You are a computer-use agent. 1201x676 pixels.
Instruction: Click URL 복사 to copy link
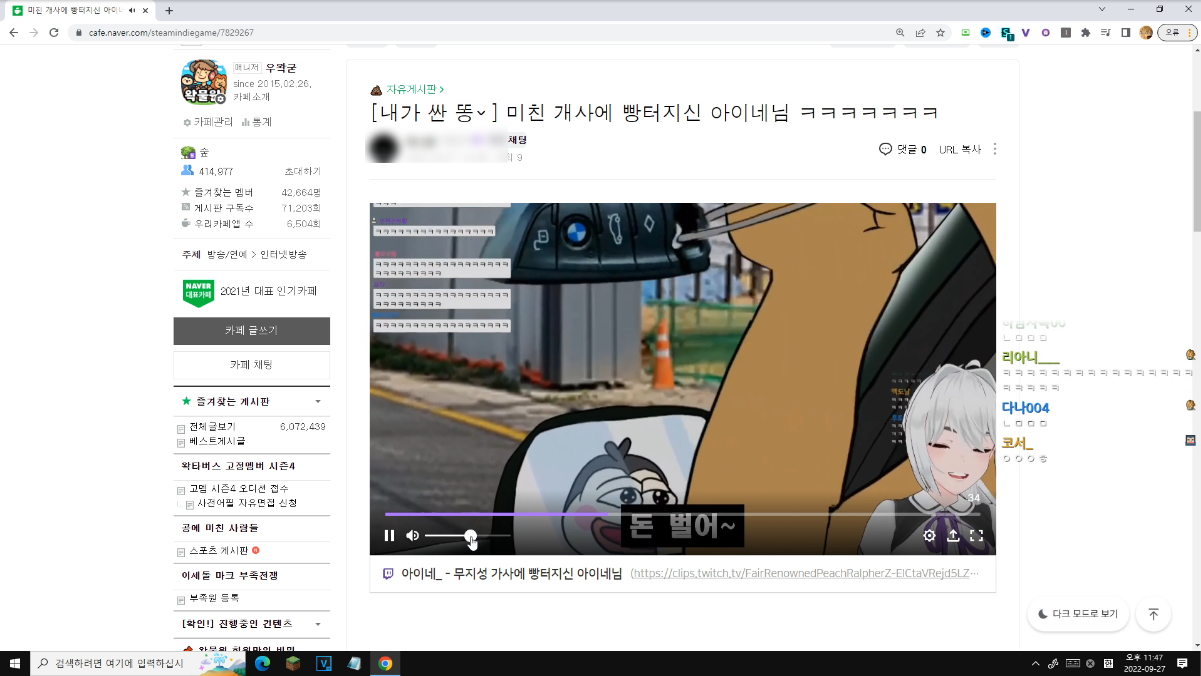pos(960,149)
